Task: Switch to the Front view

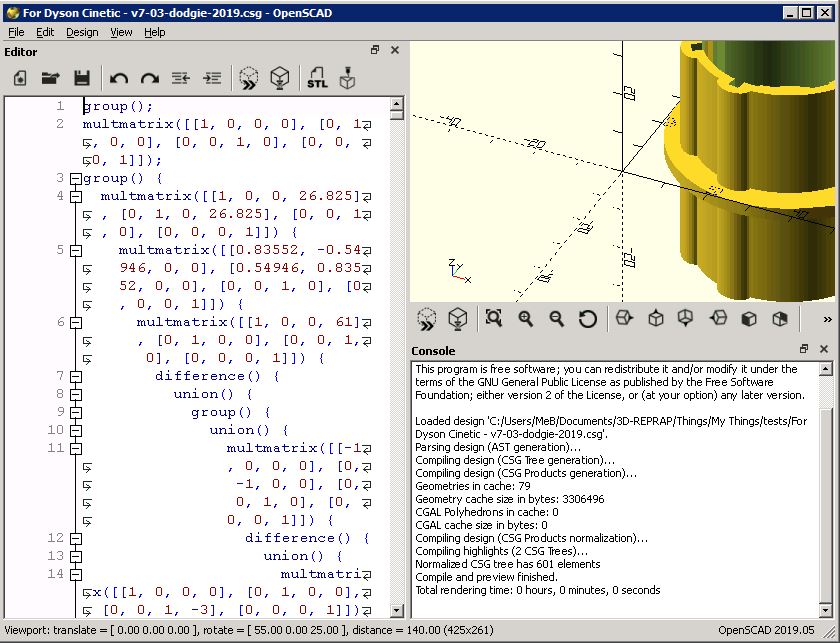Action: pyautogui.click(x=749, y=319)
